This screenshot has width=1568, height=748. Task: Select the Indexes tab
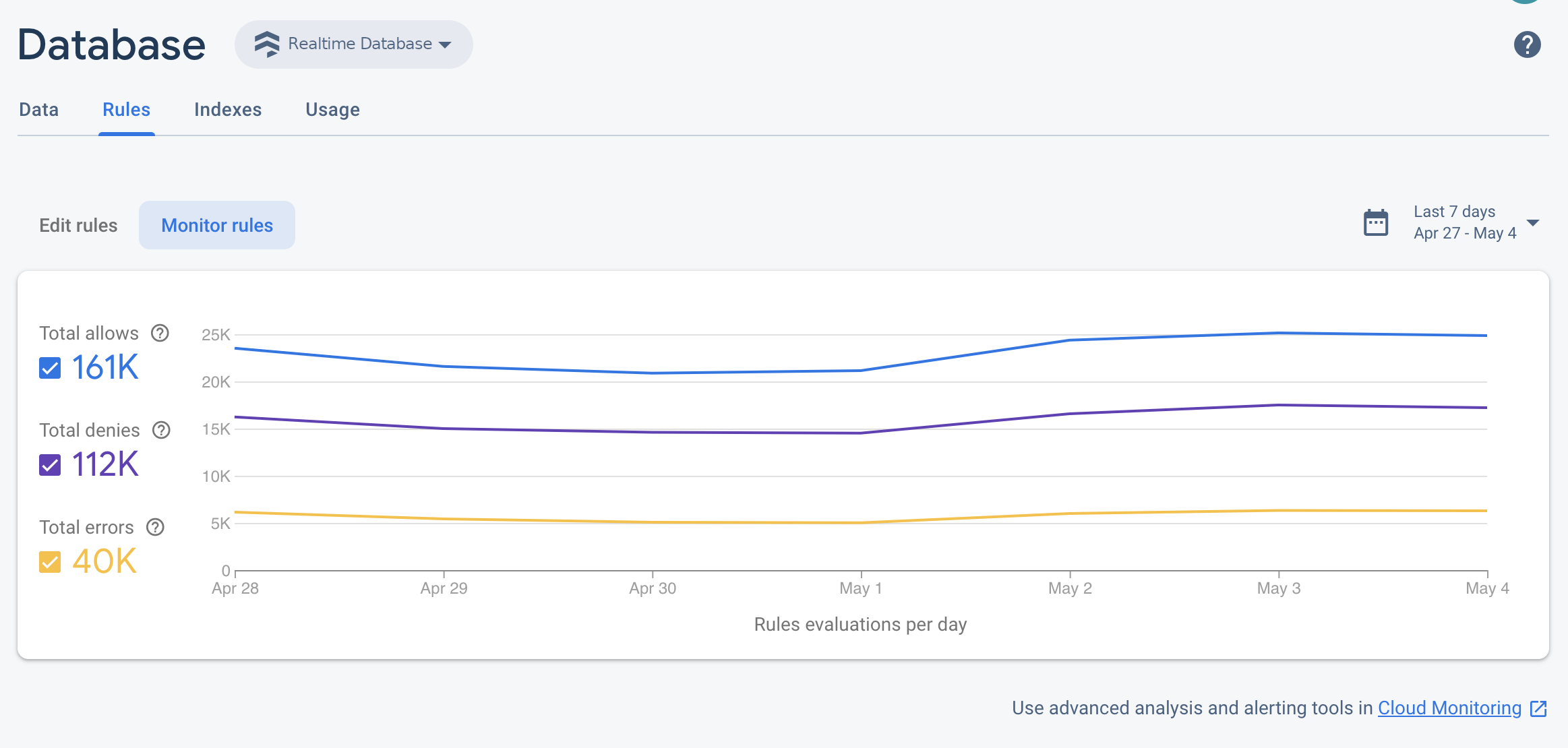pyautogui.click(x=228, y=109)
